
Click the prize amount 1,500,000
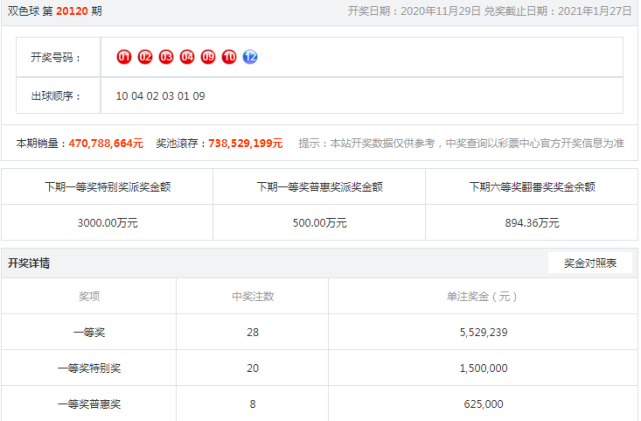(x=484, y=368)
